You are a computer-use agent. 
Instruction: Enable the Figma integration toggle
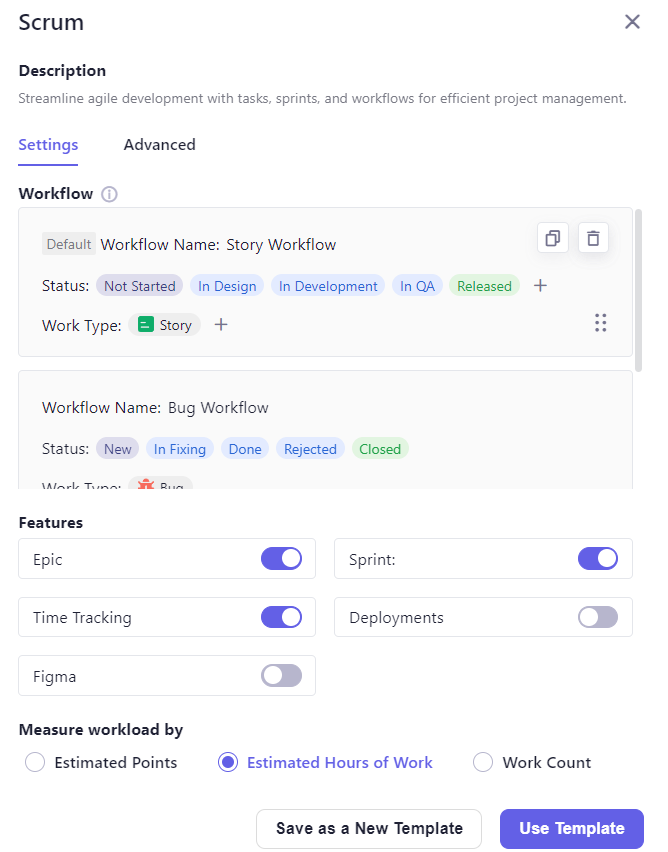(281, 676)
